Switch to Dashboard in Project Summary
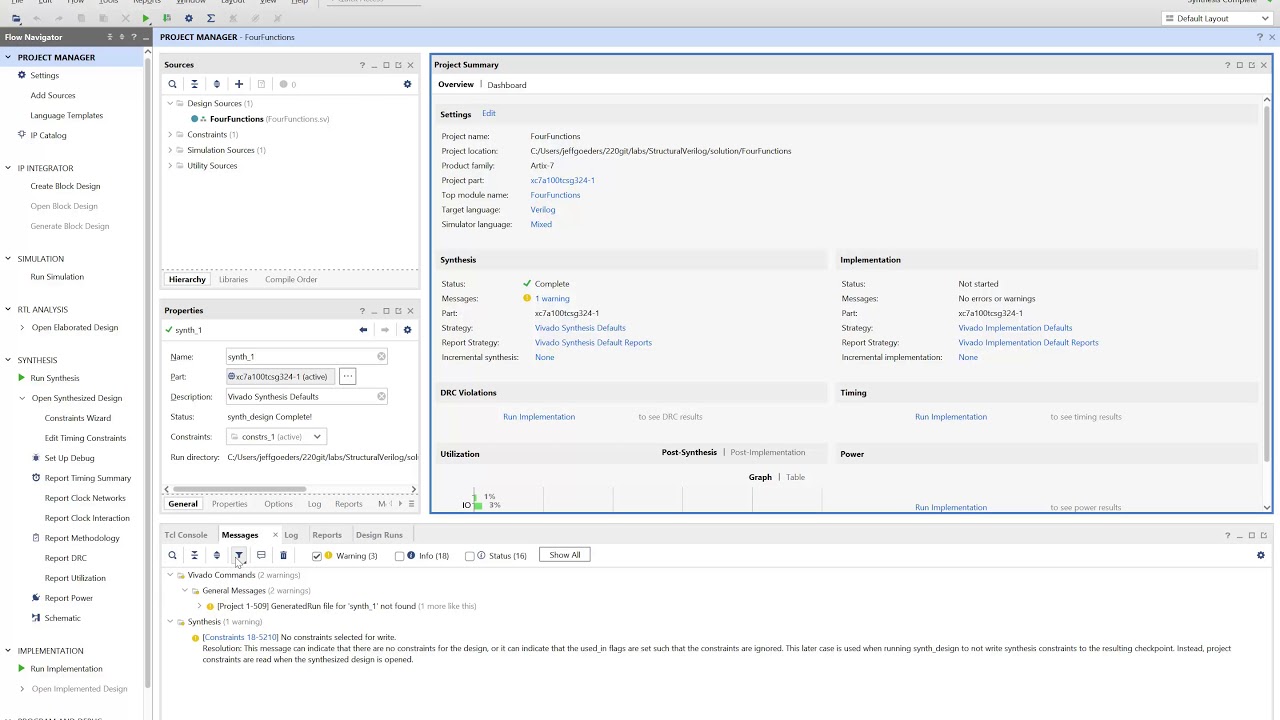Image resolution: width=1280 pixels, height=720 pixels. tap(507, 85)
